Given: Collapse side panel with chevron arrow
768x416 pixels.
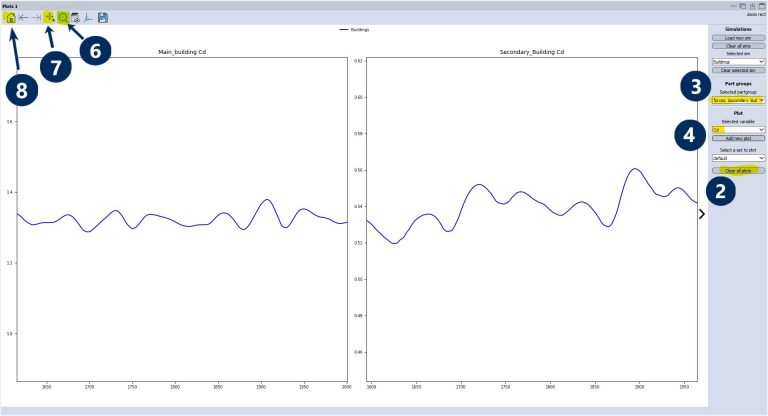Looking at the screenshot, I should click(702, 214).
